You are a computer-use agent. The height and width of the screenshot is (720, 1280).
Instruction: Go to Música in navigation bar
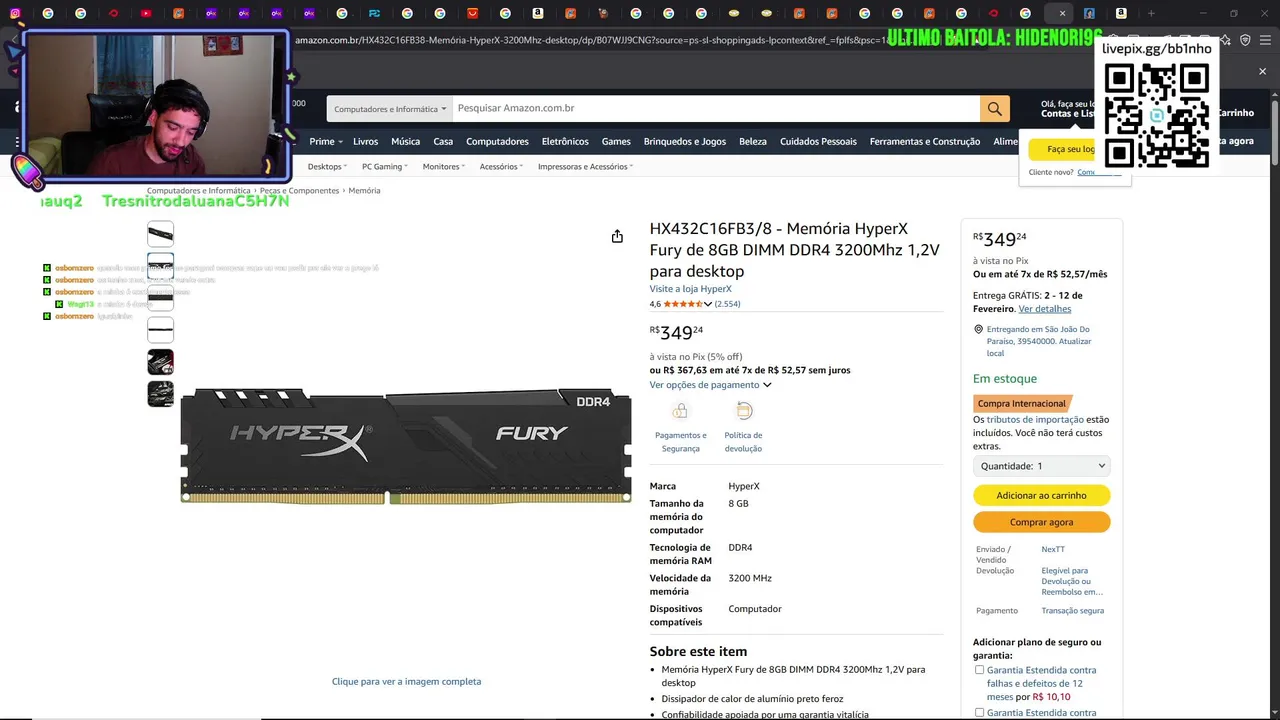[405, 142]
